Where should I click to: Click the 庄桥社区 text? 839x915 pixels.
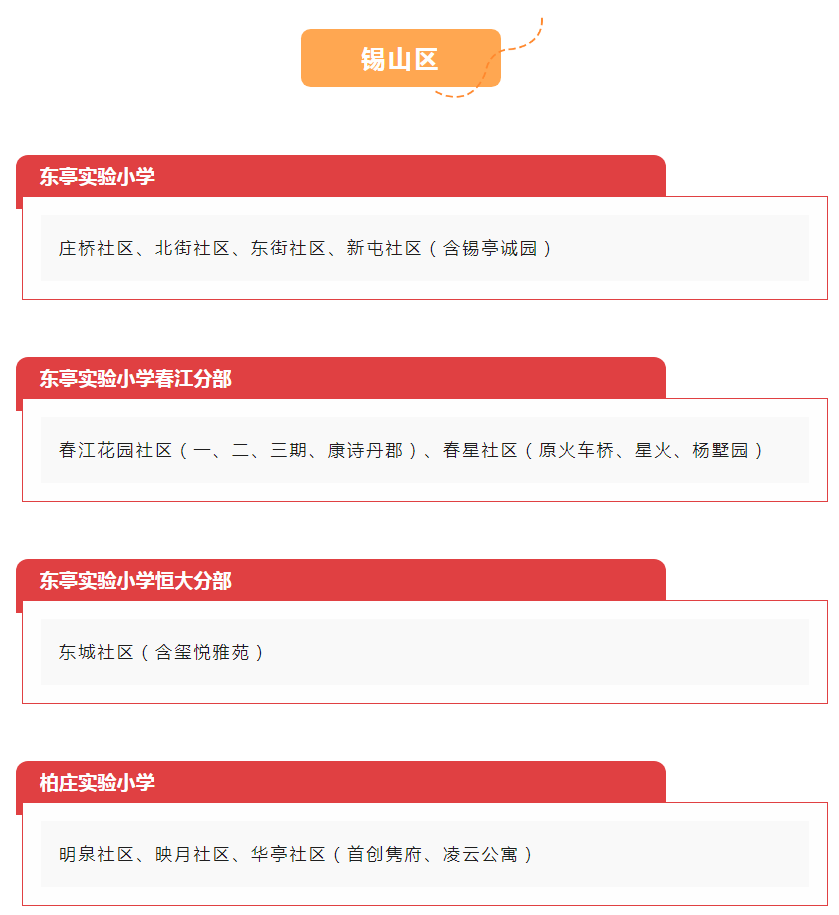96,249
